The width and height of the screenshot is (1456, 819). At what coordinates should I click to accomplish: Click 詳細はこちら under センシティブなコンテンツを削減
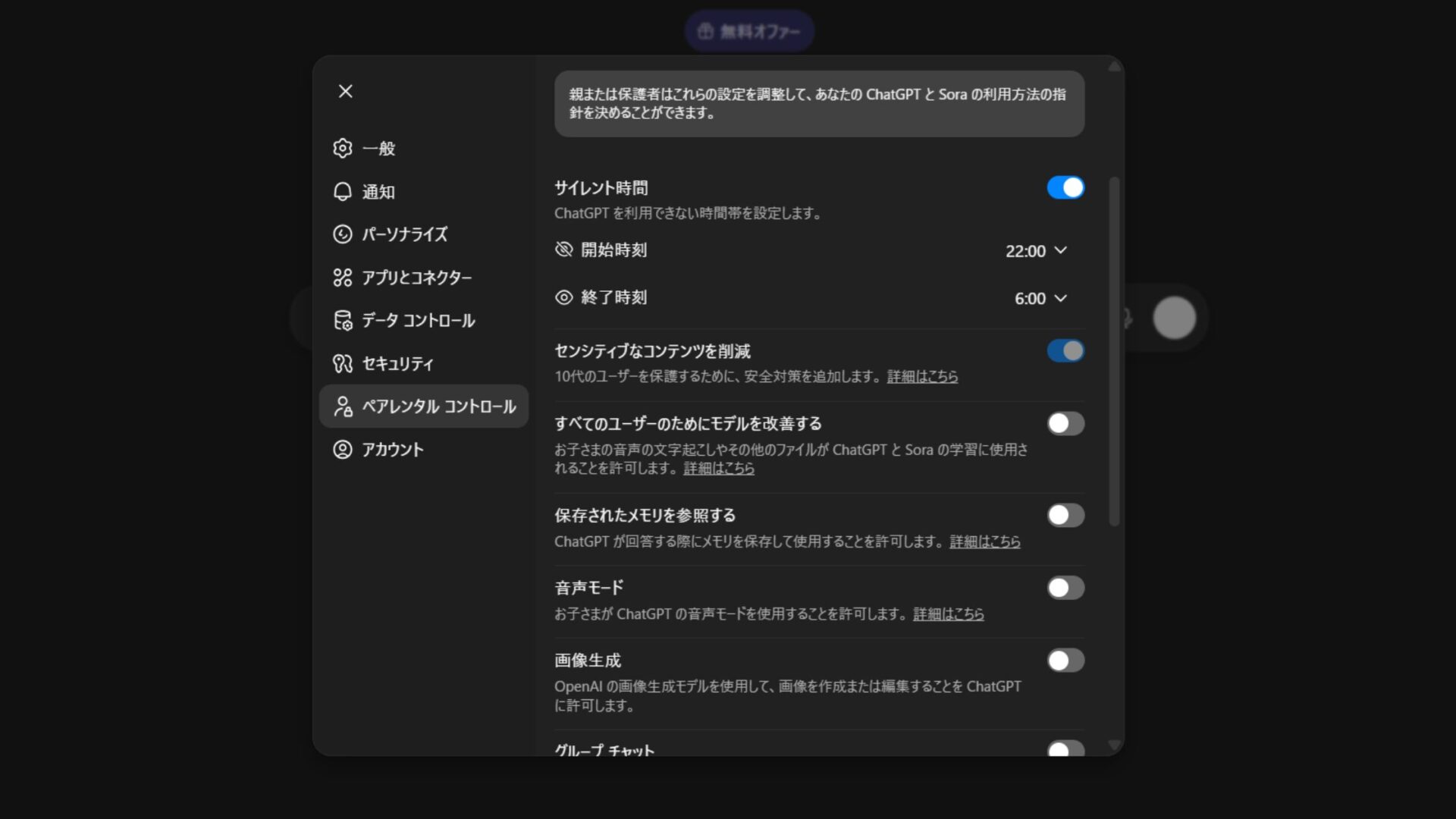pos(921,376)
